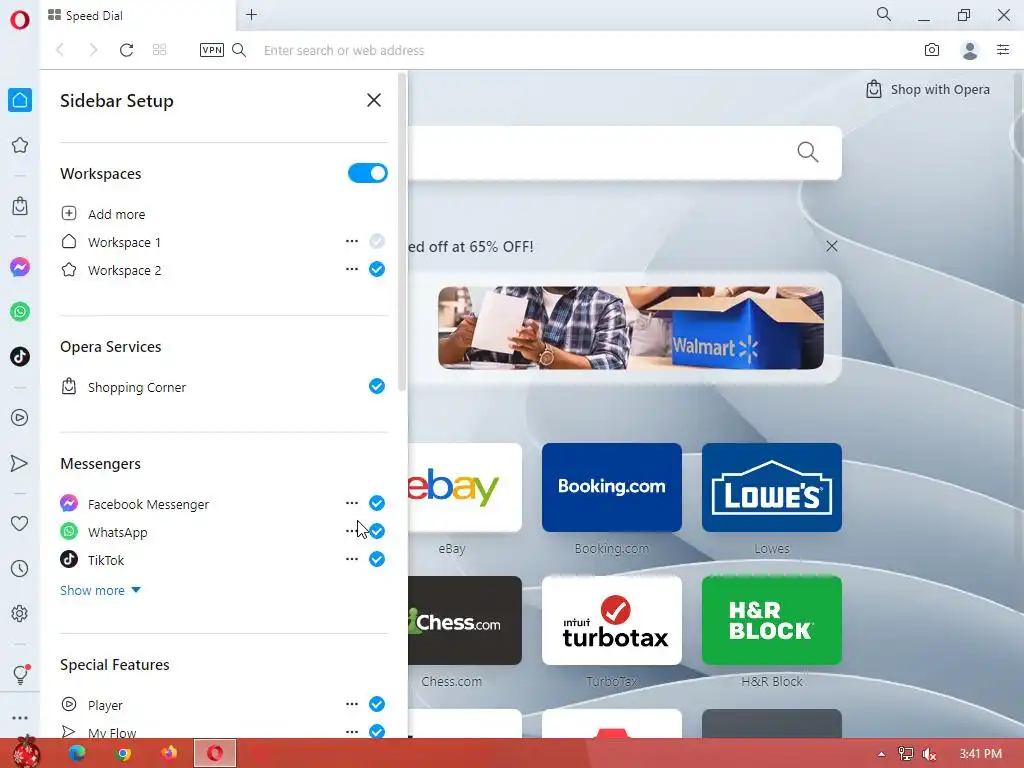
Task: Open Firefox from the taskbar
Action: coord(169,753)
